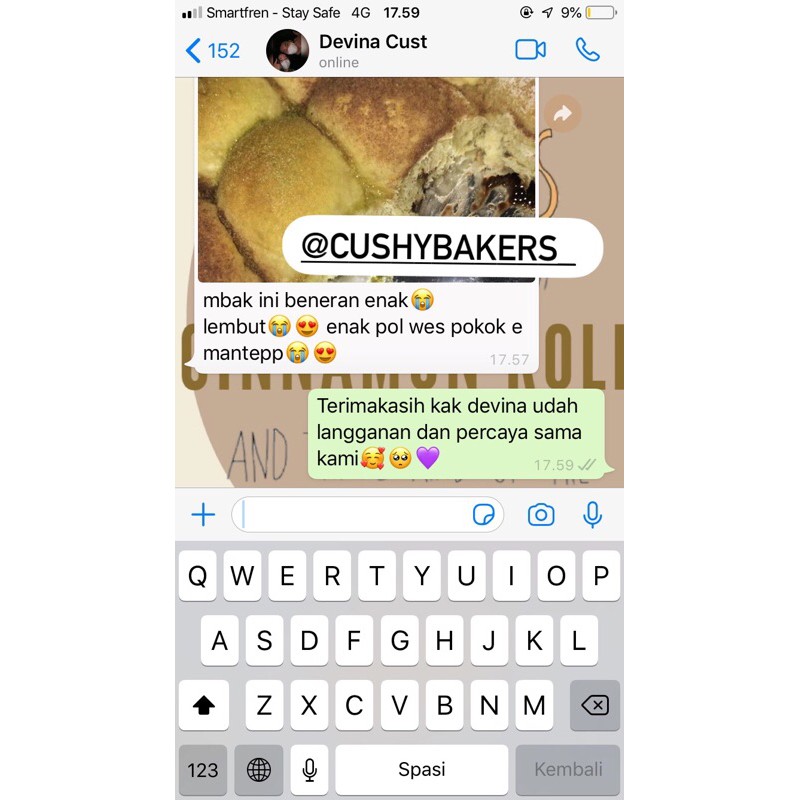This screenshot has width=800, height=800.
Task: Tap the Q key on keyboard
Action: coord(197,576)
